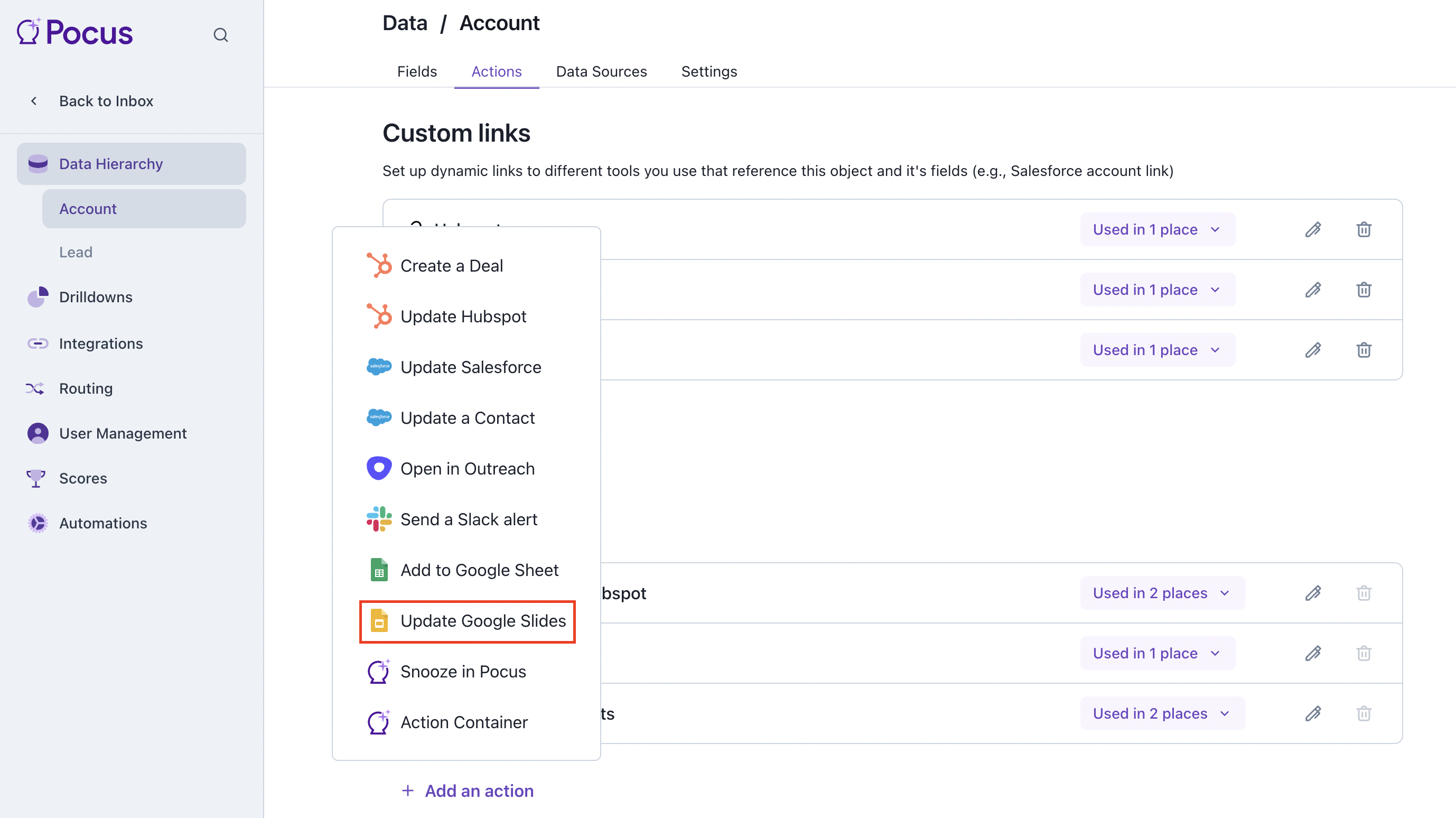Screen dimensions: 1456x818
Task: Click the Scores trophy icon
Action: [x=35, y=478]
